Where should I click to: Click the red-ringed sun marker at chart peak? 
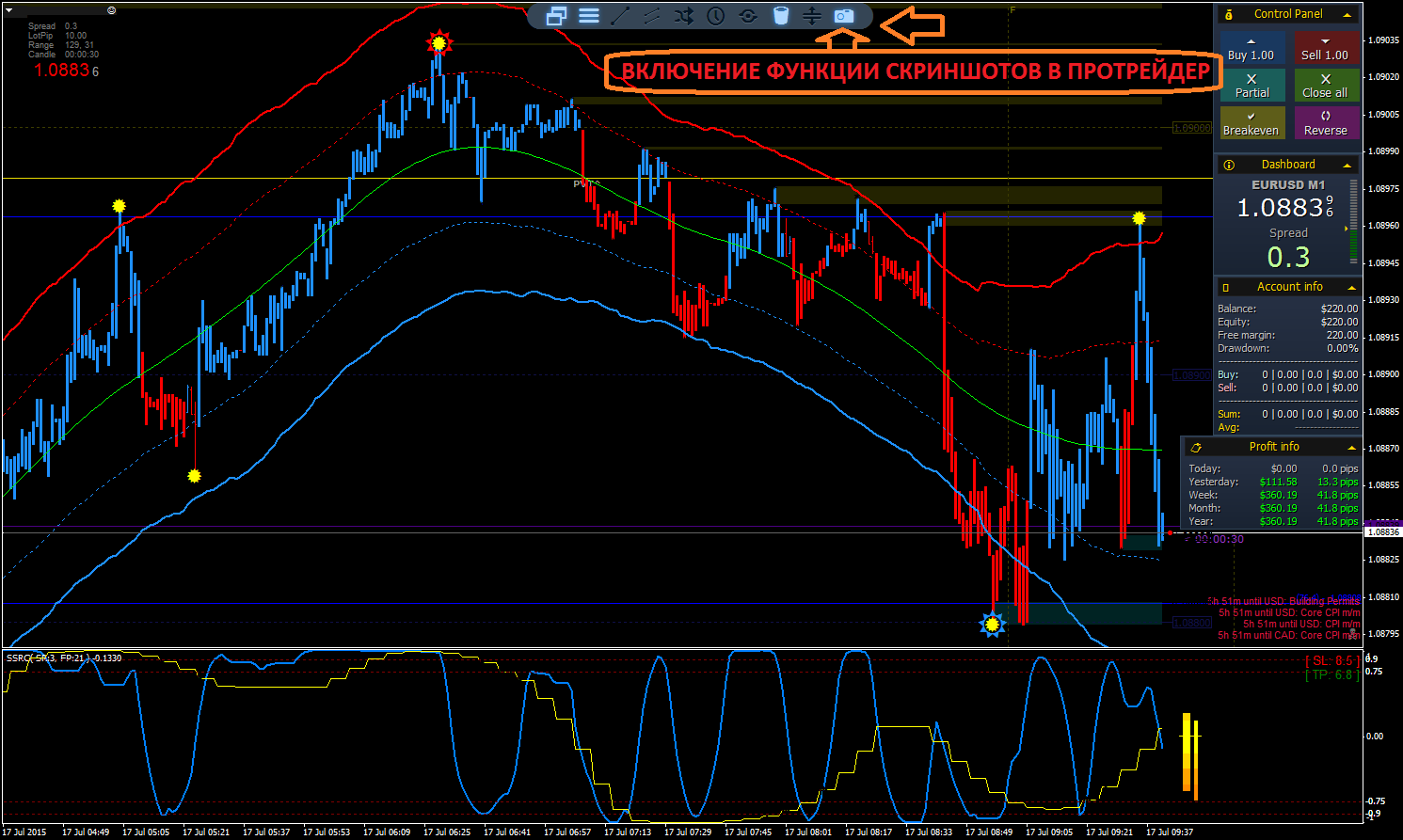coord(438,42)
